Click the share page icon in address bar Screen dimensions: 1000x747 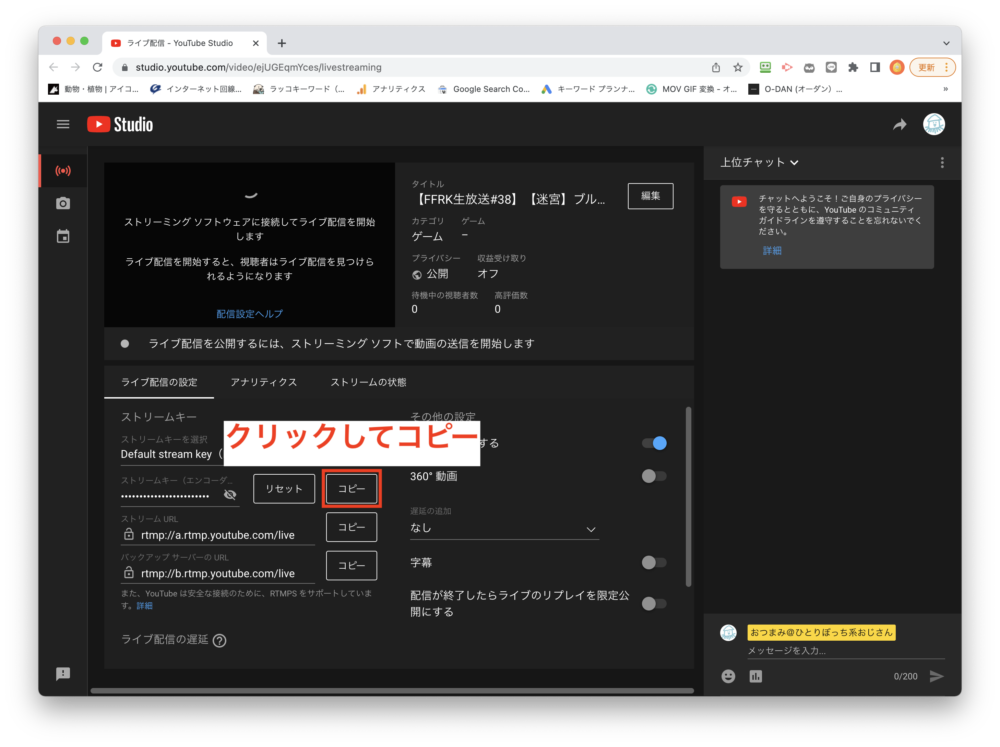pos(716,67)
